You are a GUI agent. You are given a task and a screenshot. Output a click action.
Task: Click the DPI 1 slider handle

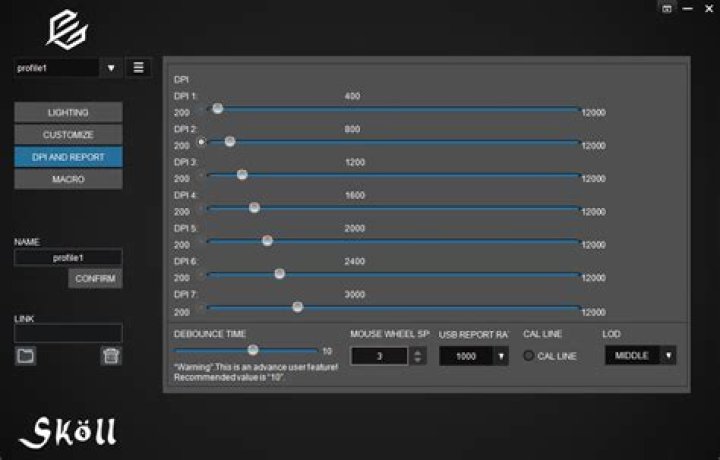tap(218, 108)
